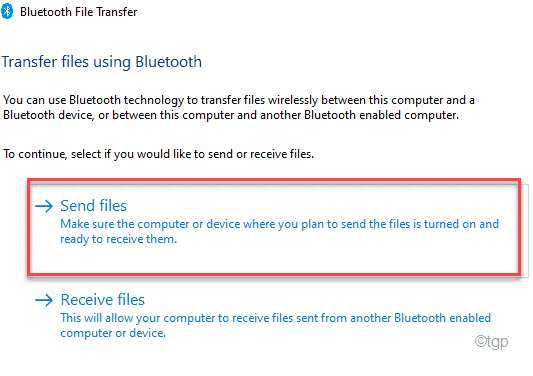Click the 'Transfer files using Bluetooth' heading
533x376 pixels.
click(x=102, y=62)
